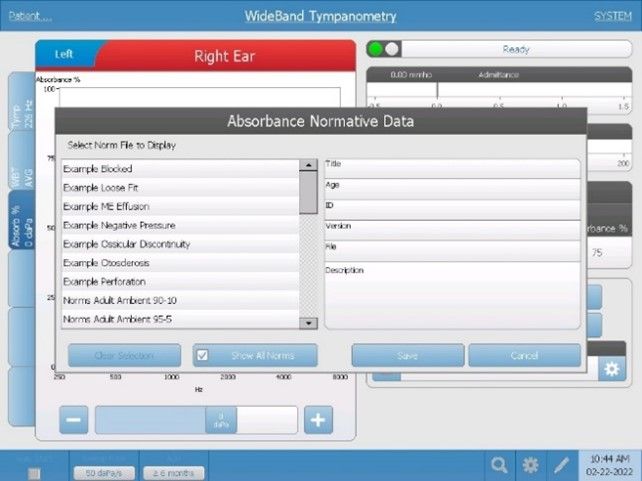
Task: Select Example Negative Pressure norm file
Action: point(181,225)
